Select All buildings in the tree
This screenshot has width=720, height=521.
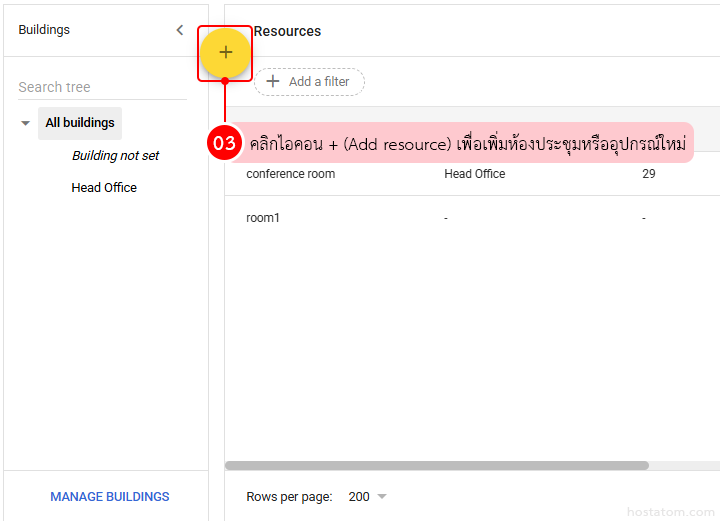(80, 123)
